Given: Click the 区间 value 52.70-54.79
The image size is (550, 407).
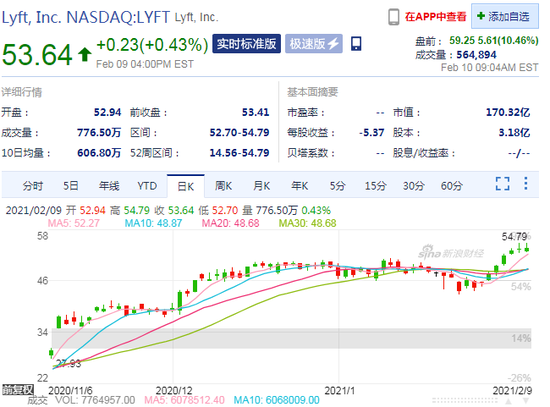Looking at the screenshot, I should pyautogui.click(x=239, y=133).
